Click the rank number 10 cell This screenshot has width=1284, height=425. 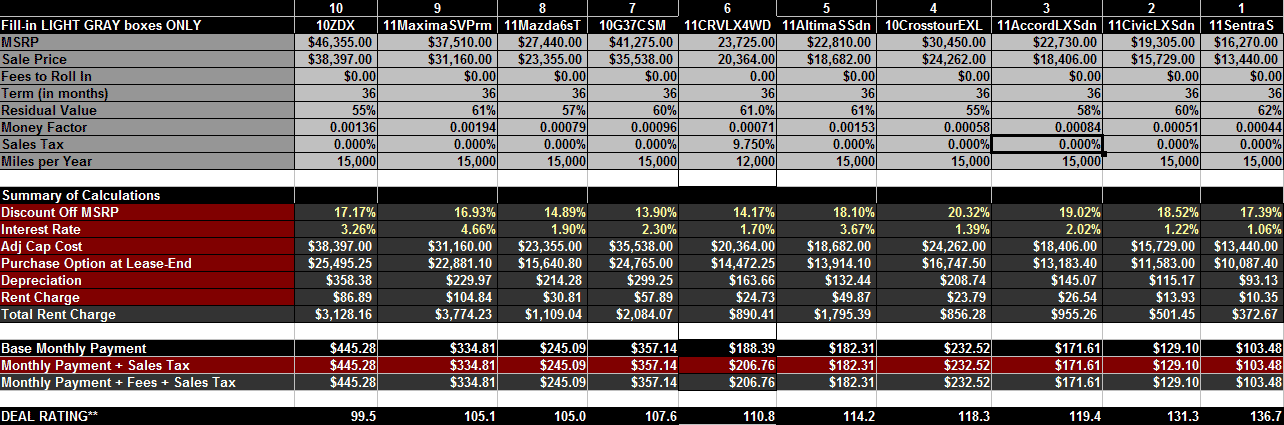click(x=336, y=8)
